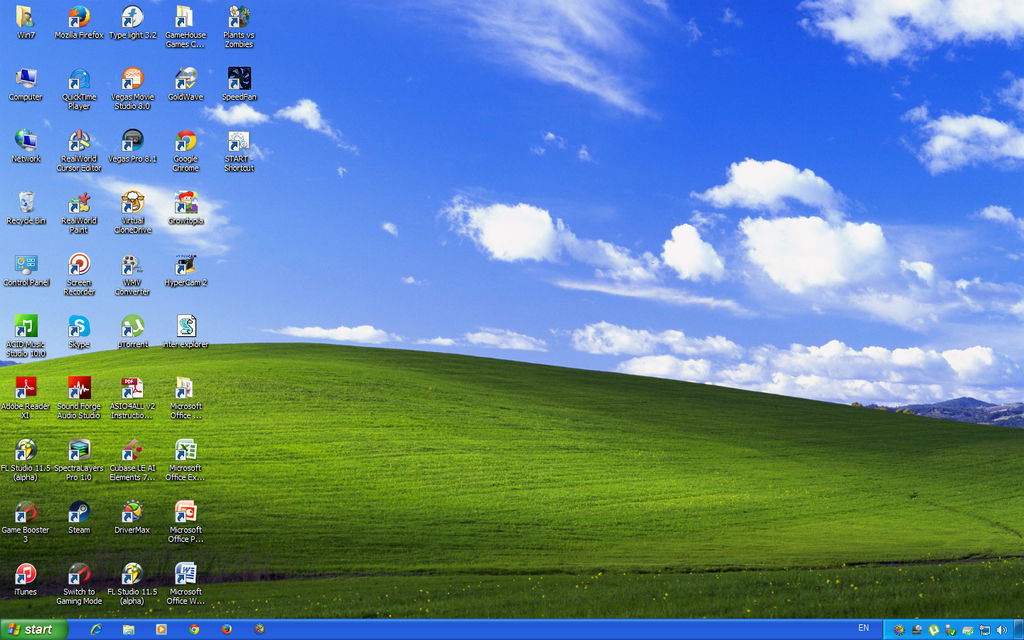Select Vegas Movie Studio 8.0 icon
Image resolution: width=1024 pixels, height=640 pixels.
tap(133, 89)
